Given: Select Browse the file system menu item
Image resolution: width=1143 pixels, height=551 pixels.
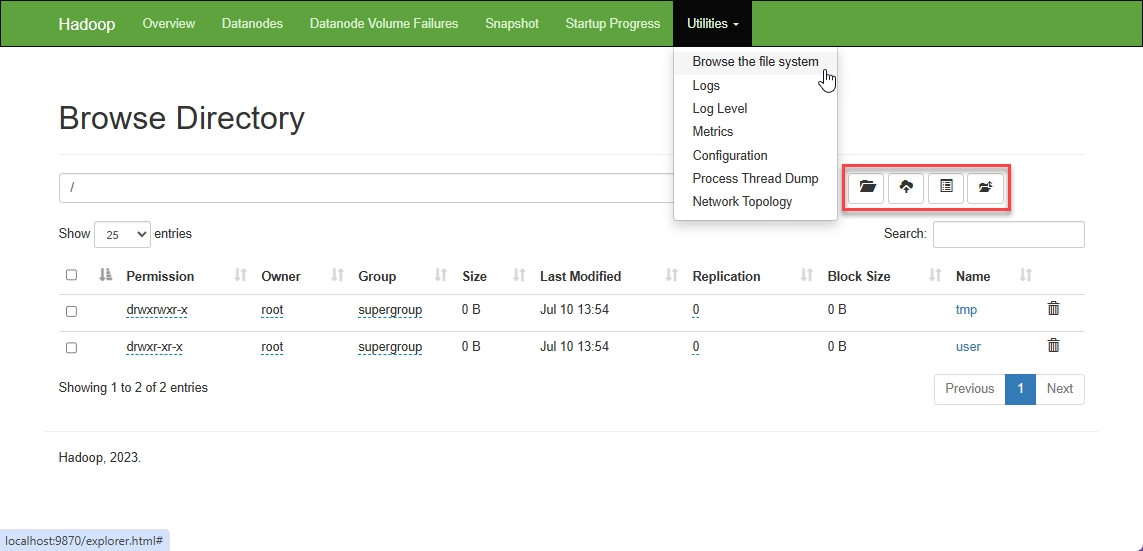Looking at the screenshot, I should pos(755,62).
